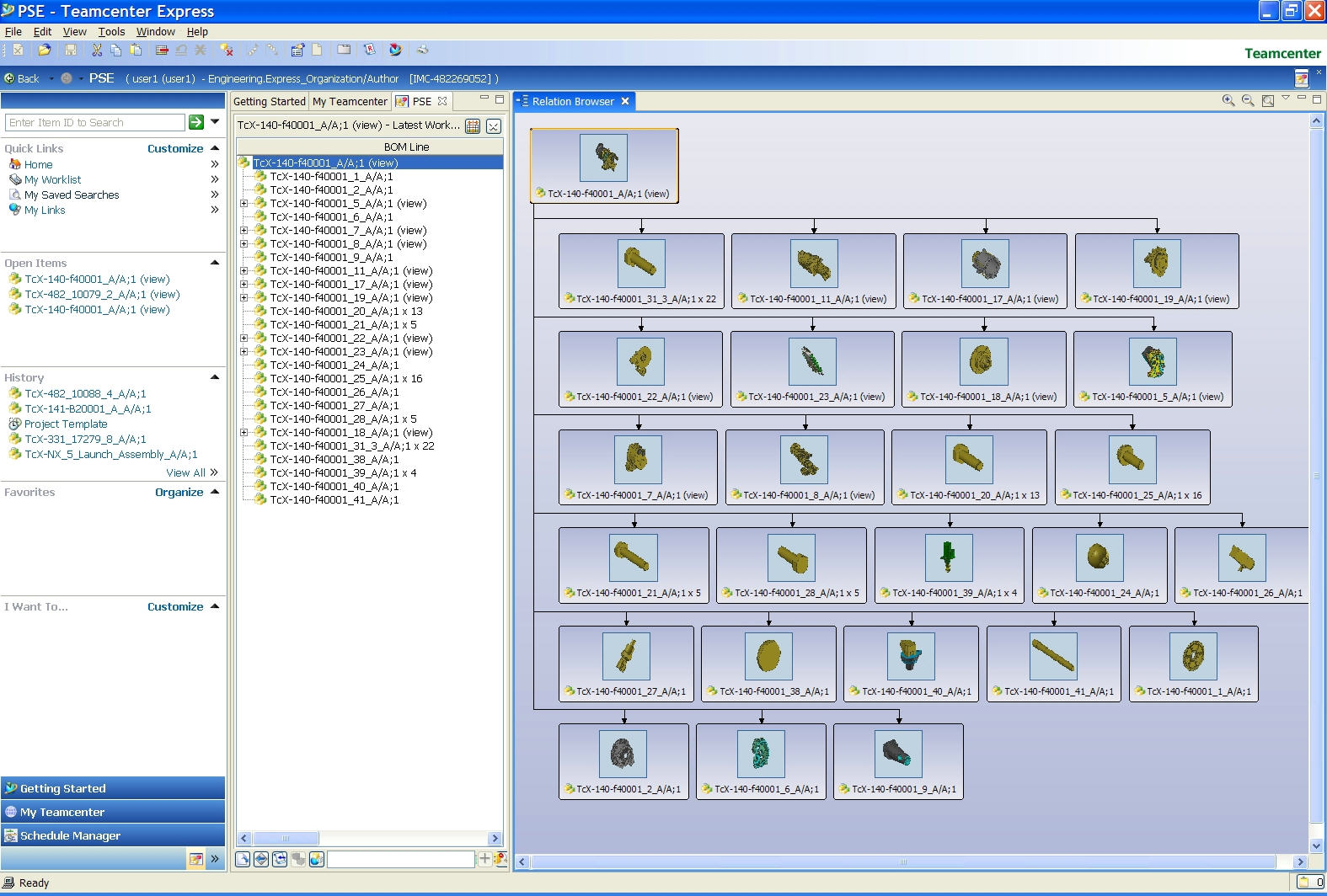Click the page-with-arrow icon below BOM tree
1327x896 pixels.
[x=243, y=859]
